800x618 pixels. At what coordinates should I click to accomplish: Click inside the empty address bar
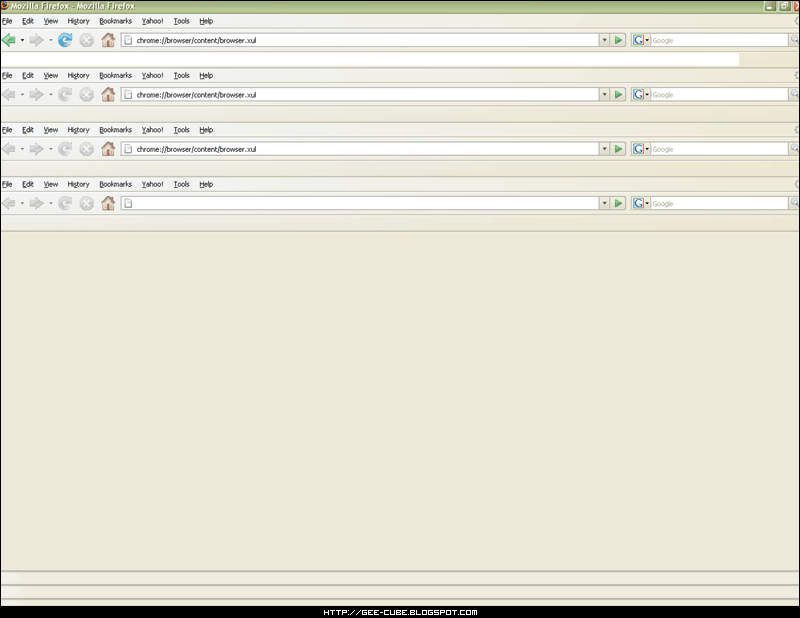pyautogui.click(x=360, y=203)
